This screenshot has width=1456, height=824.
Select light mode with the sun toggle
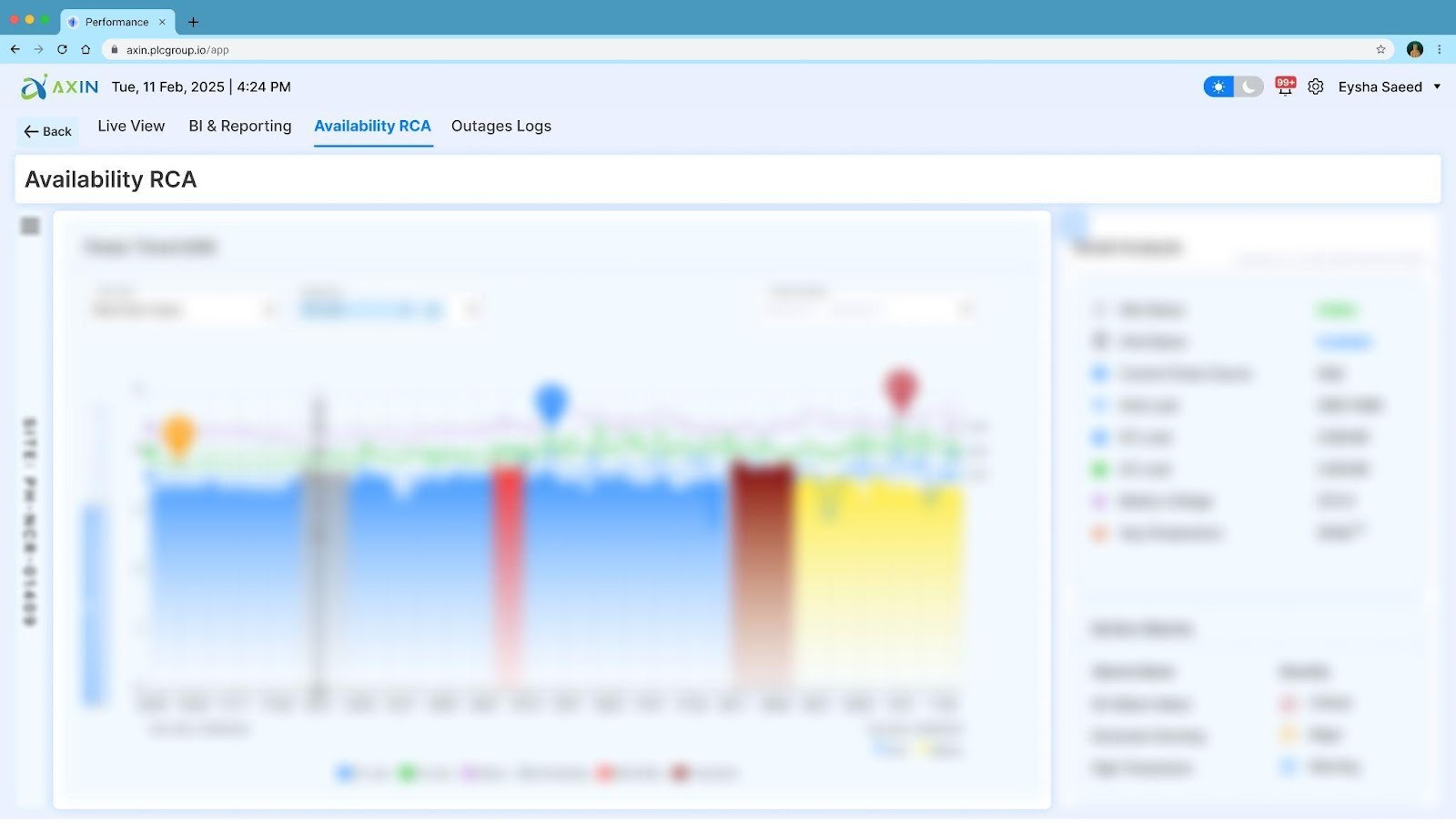click(1218, 86)
